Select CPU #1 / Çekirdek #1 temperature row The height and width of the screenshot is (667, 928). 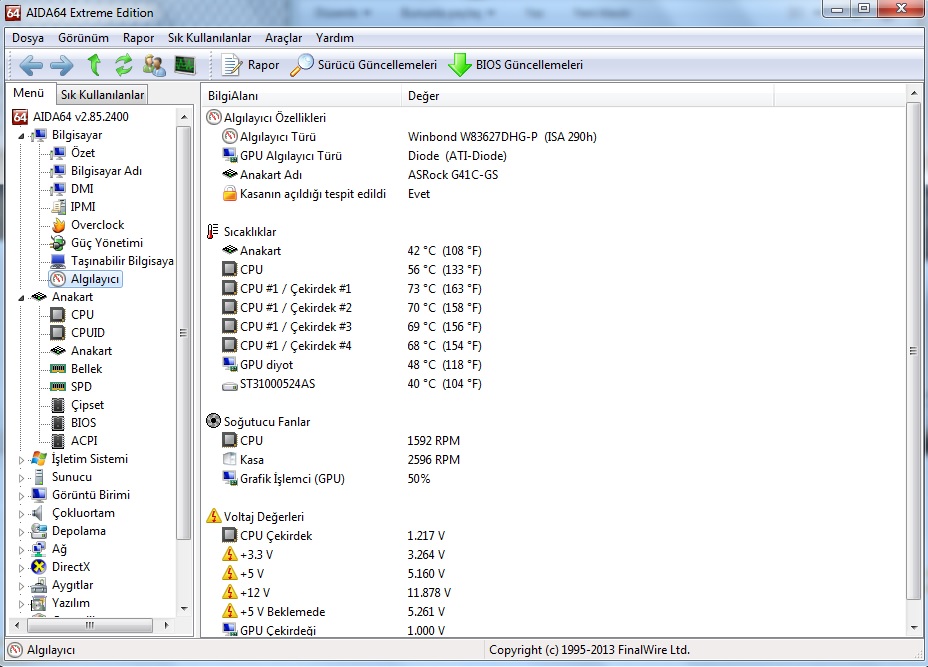pos(352,289)
